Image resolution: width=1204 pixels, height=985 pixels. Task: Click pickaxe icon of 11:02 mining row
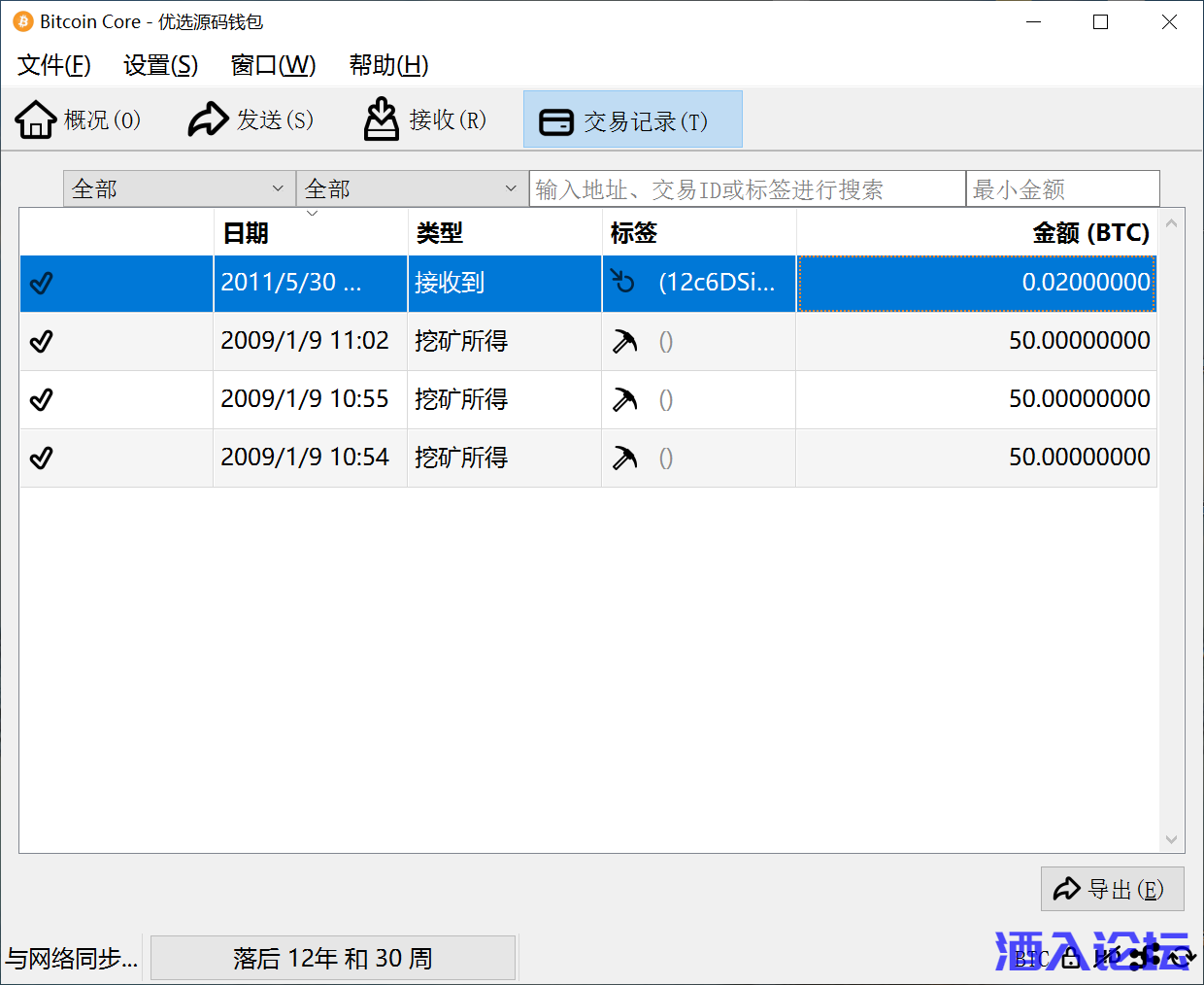(x=625, y=342)
